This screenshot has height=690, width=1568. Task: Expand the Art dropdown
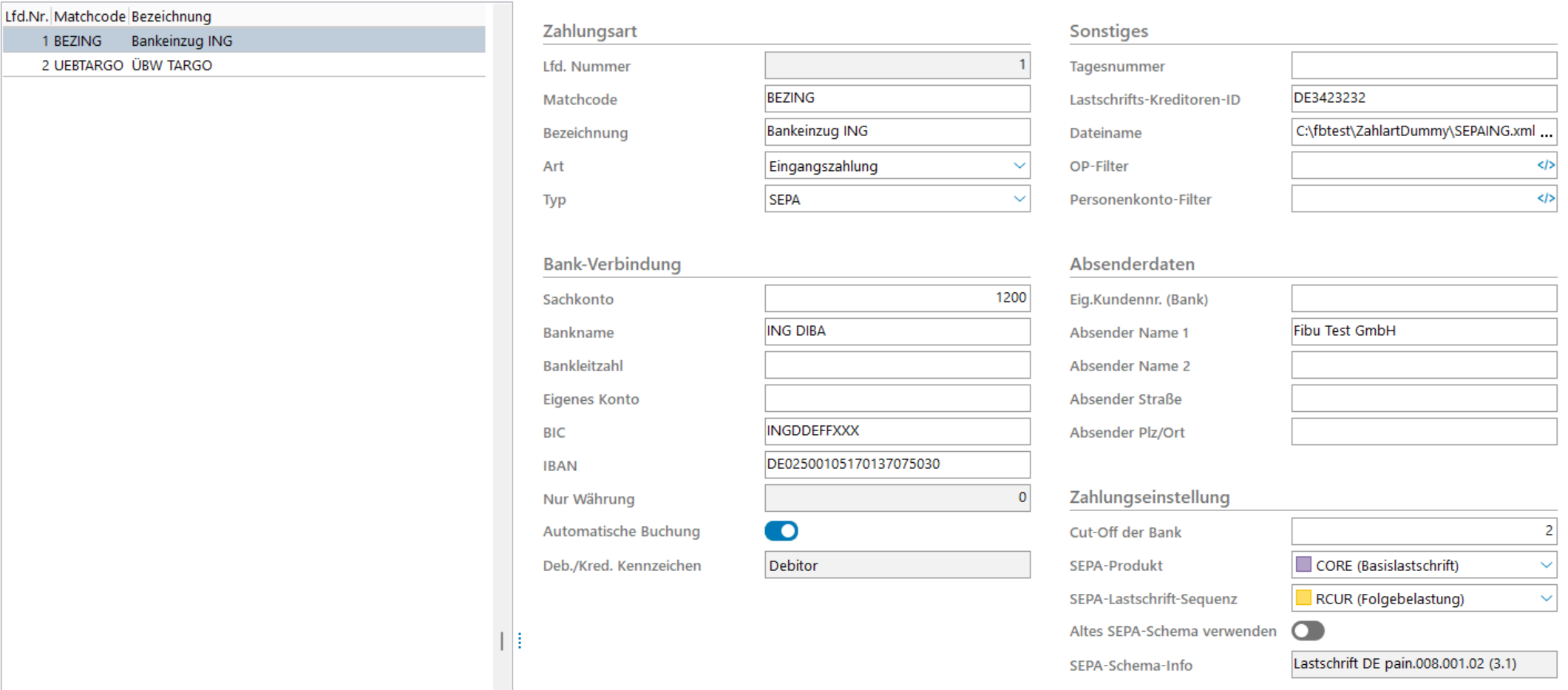coord(1019,166)
